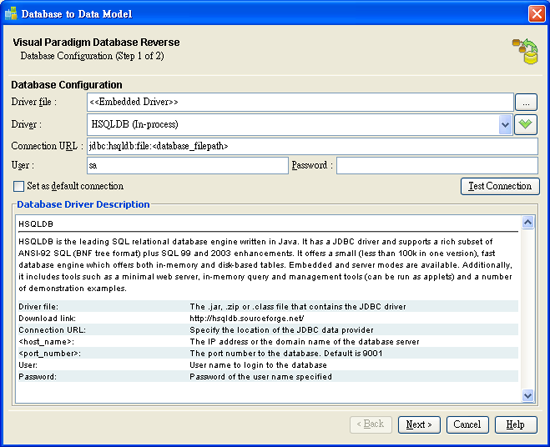Click the HSQLDB description heading
The height and width of the screenshot is (447, 550).
point(36,224)
